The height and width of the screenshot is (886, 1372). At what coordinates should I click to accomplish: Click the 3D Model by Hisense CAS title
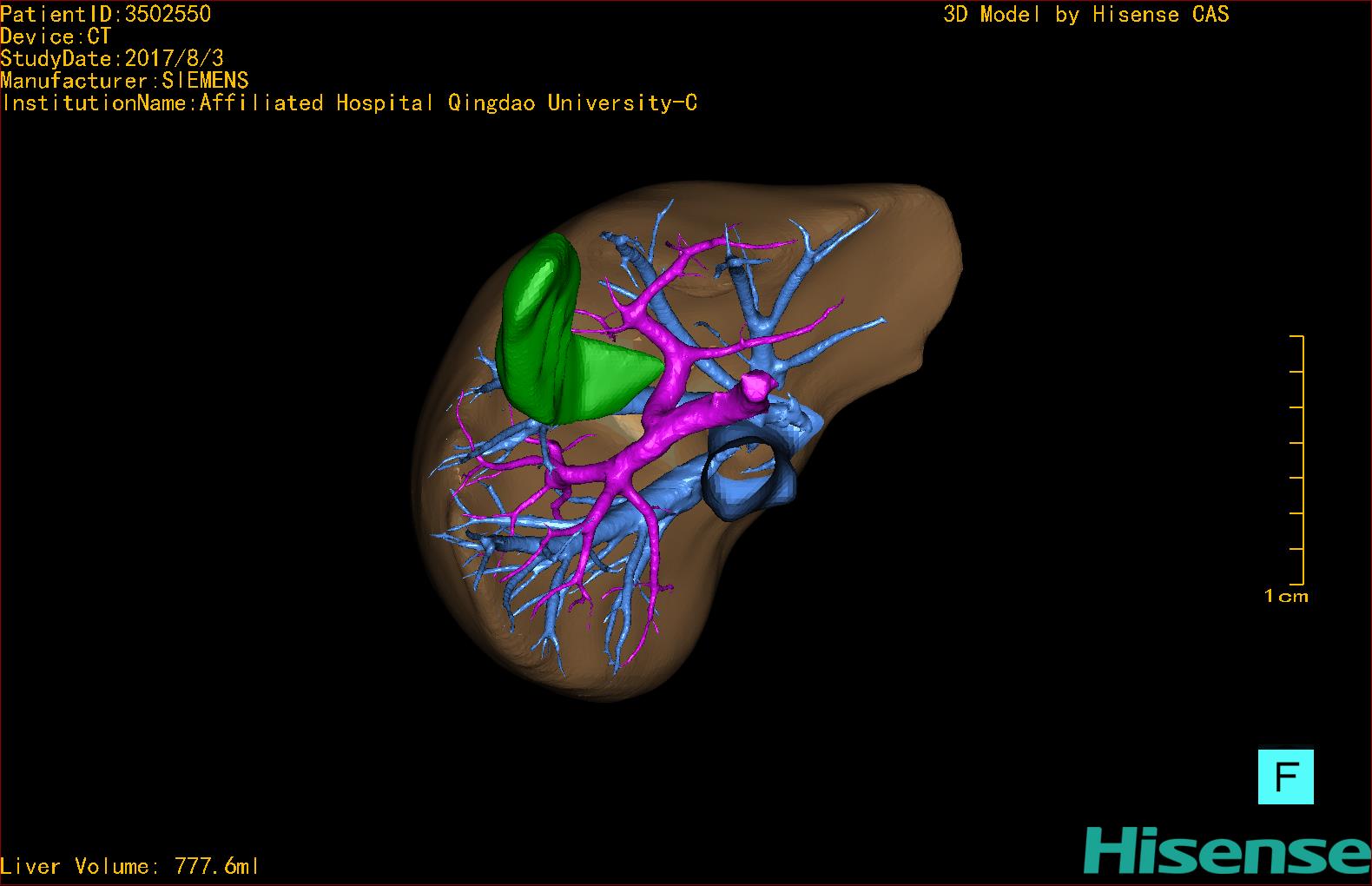tap(1085, 15)
